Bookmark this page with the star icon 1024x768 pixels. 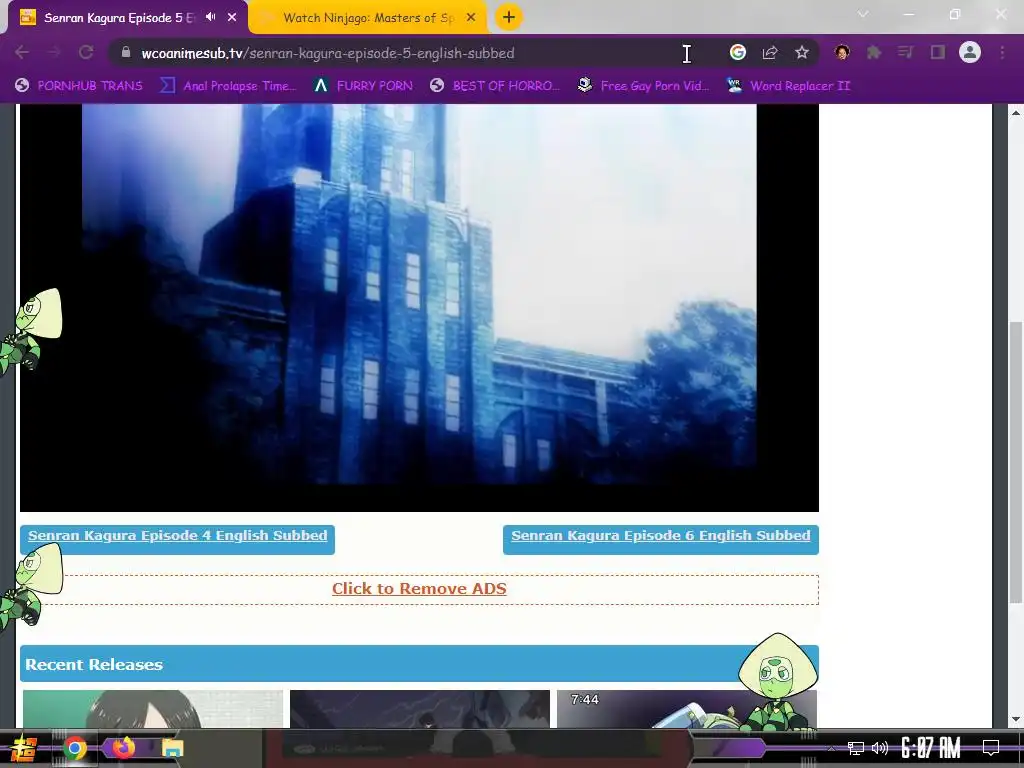coord(802,52)
